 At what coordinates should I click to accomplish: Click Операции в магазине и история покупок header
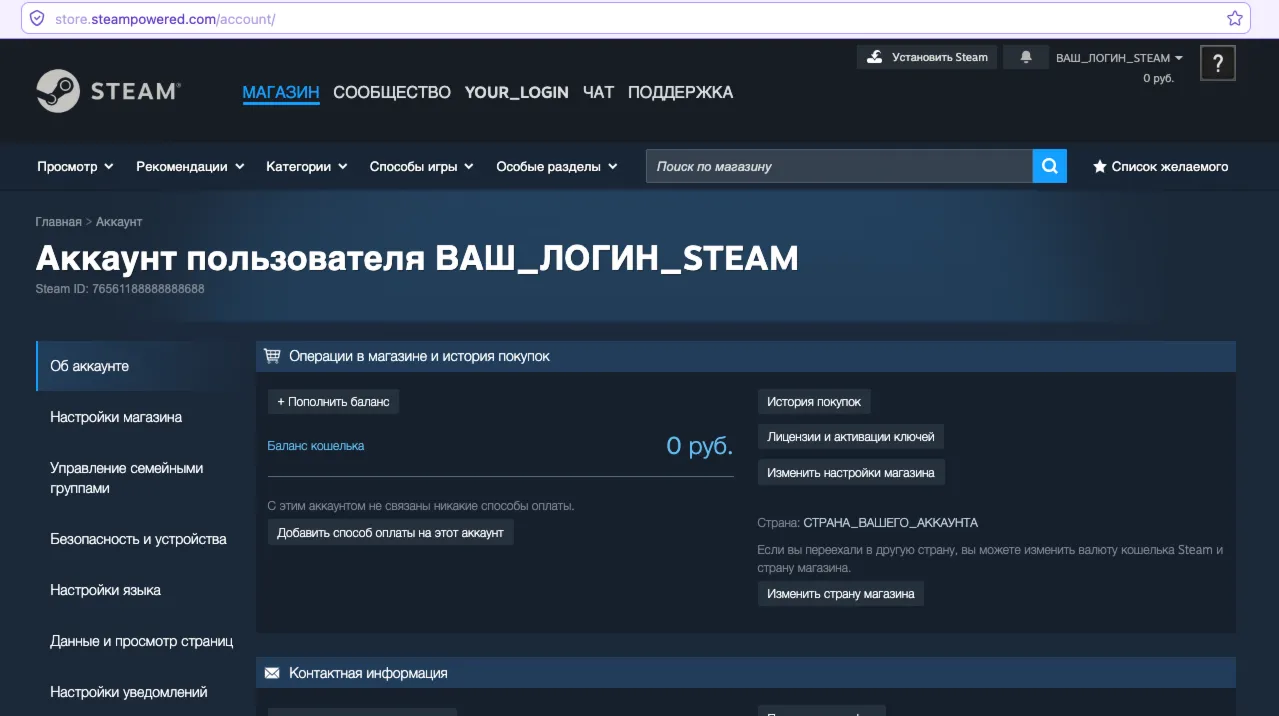[746, 356]
